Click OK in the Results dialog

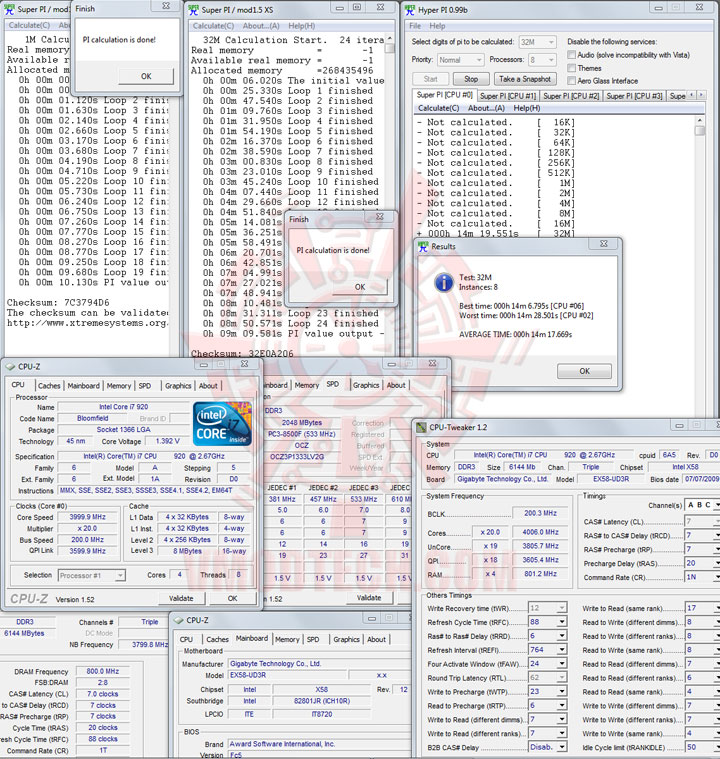pyautogui.click(x=584, y=371)
